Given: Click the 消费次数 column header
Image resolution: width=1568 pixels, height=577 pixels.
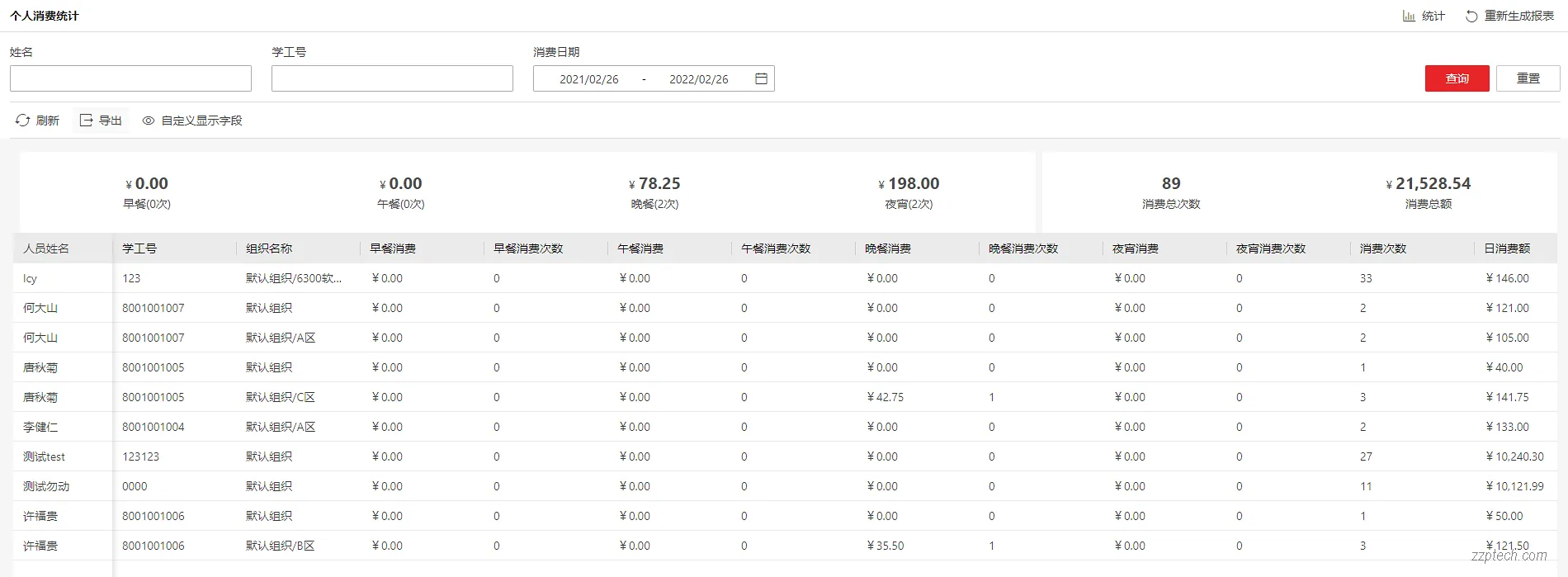Looking at the screenshot, I should [x=1383, y=248].
